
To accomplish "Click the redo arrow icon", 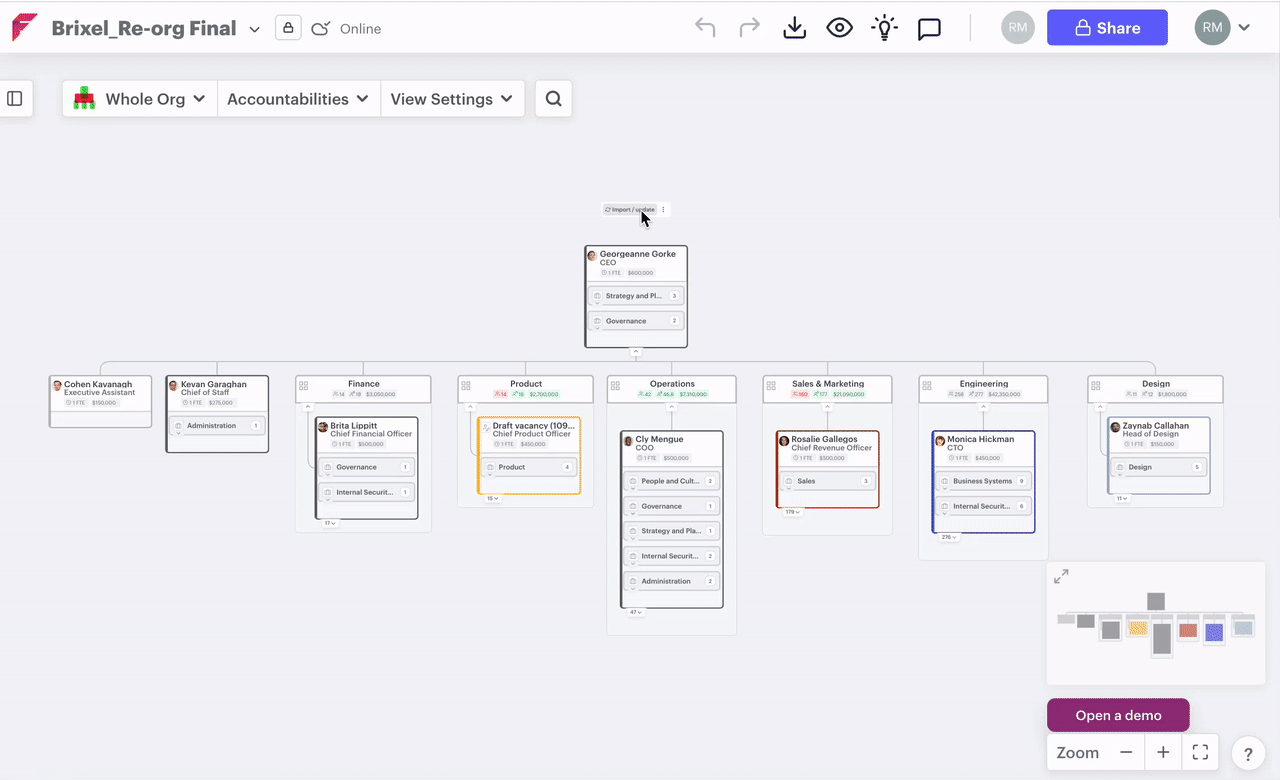I will tap(749, 28).
